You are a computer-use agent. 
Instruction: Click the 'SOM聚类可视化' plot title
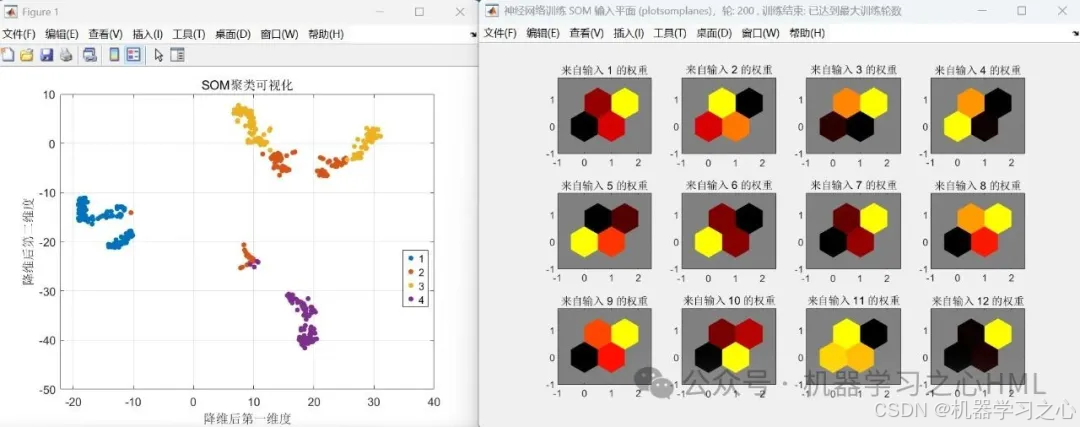coord(247,85)
